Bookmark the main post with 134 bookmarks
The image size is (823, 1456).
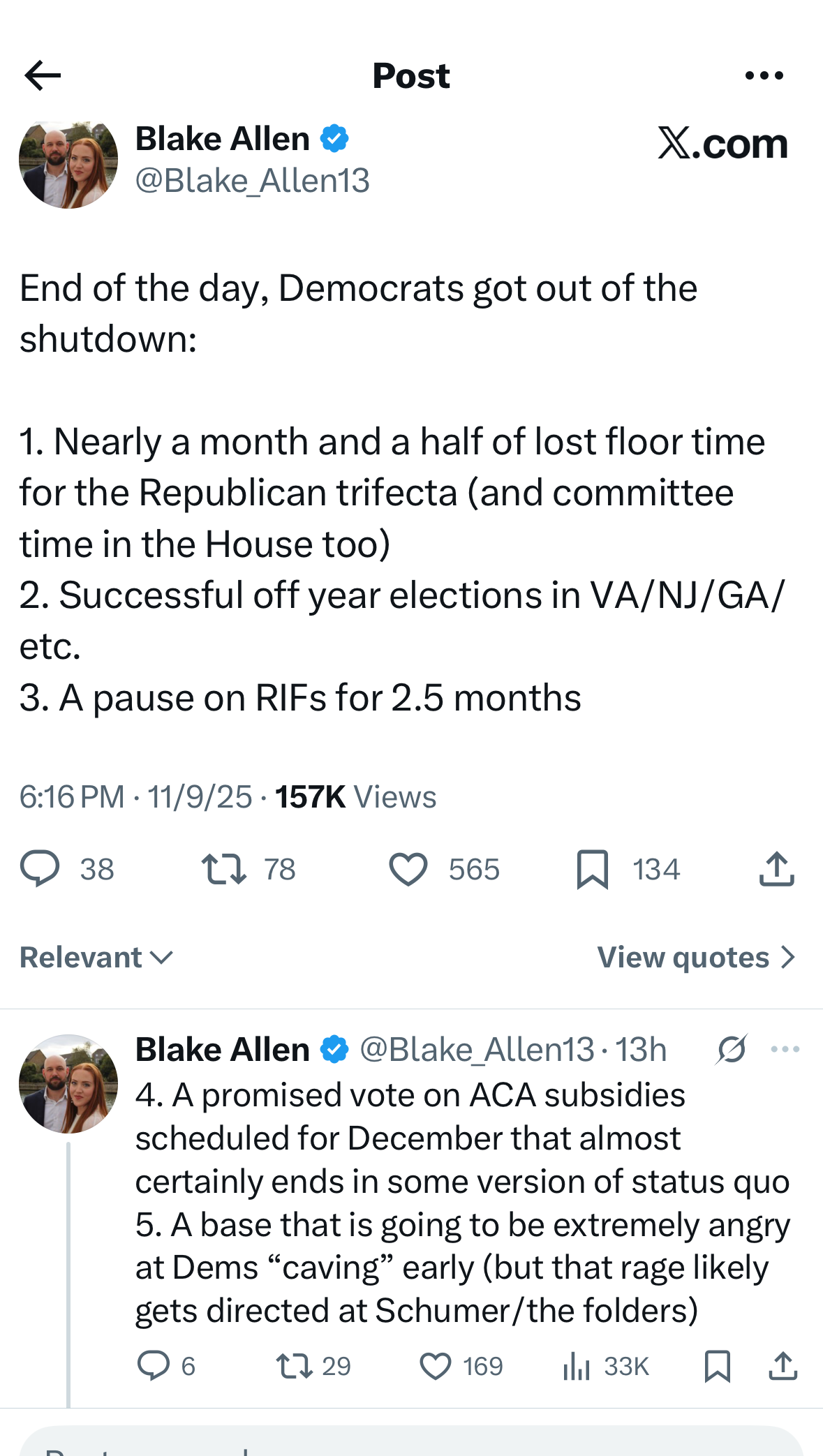point(593,869)
